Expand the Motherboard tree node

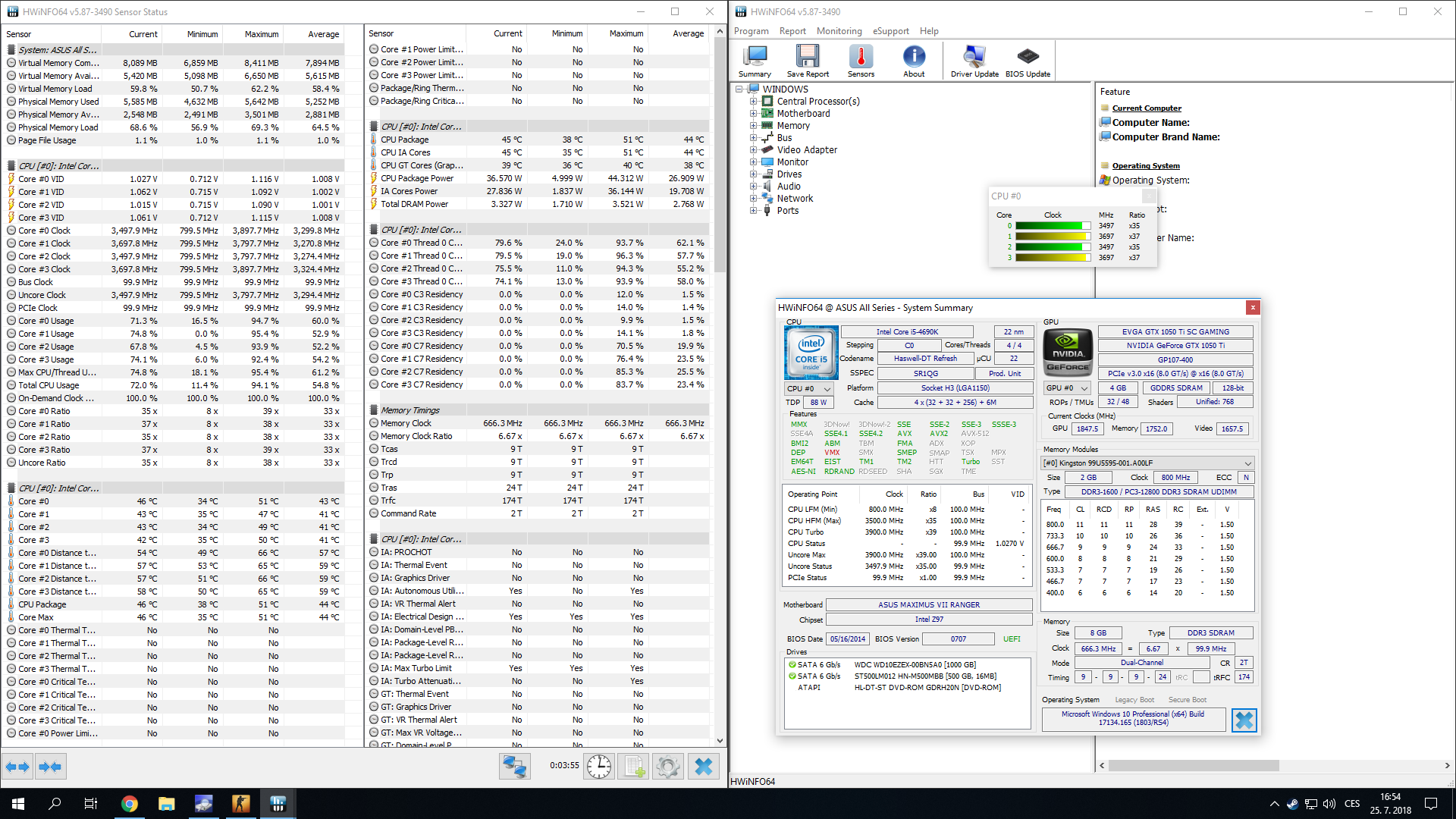tap(754, 114)
